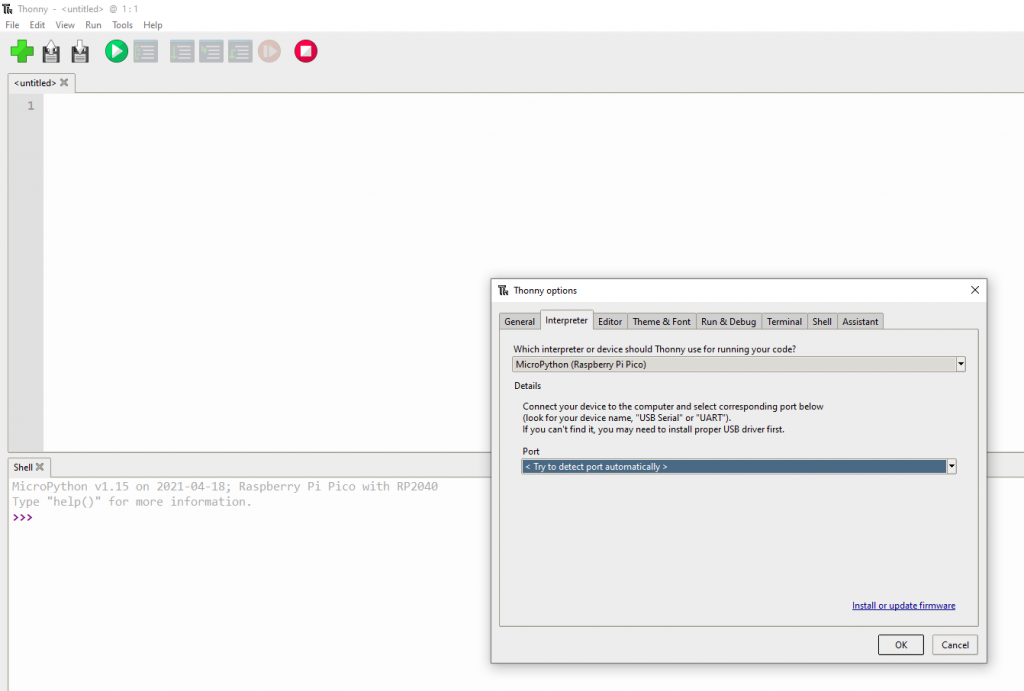The height and width of the screenshot is (691, 1024).
Task: Open the Tools menu
Action: pos(122,25)
